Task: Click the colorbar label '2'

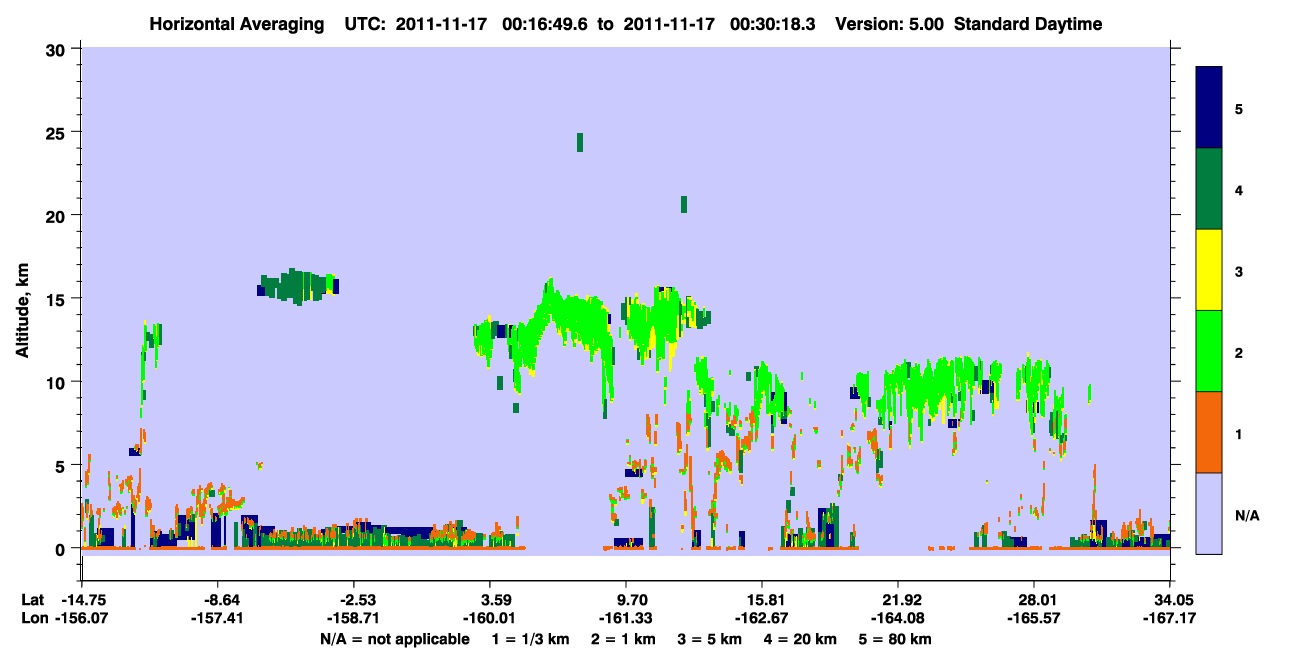Action: [x=1239, y=353]
